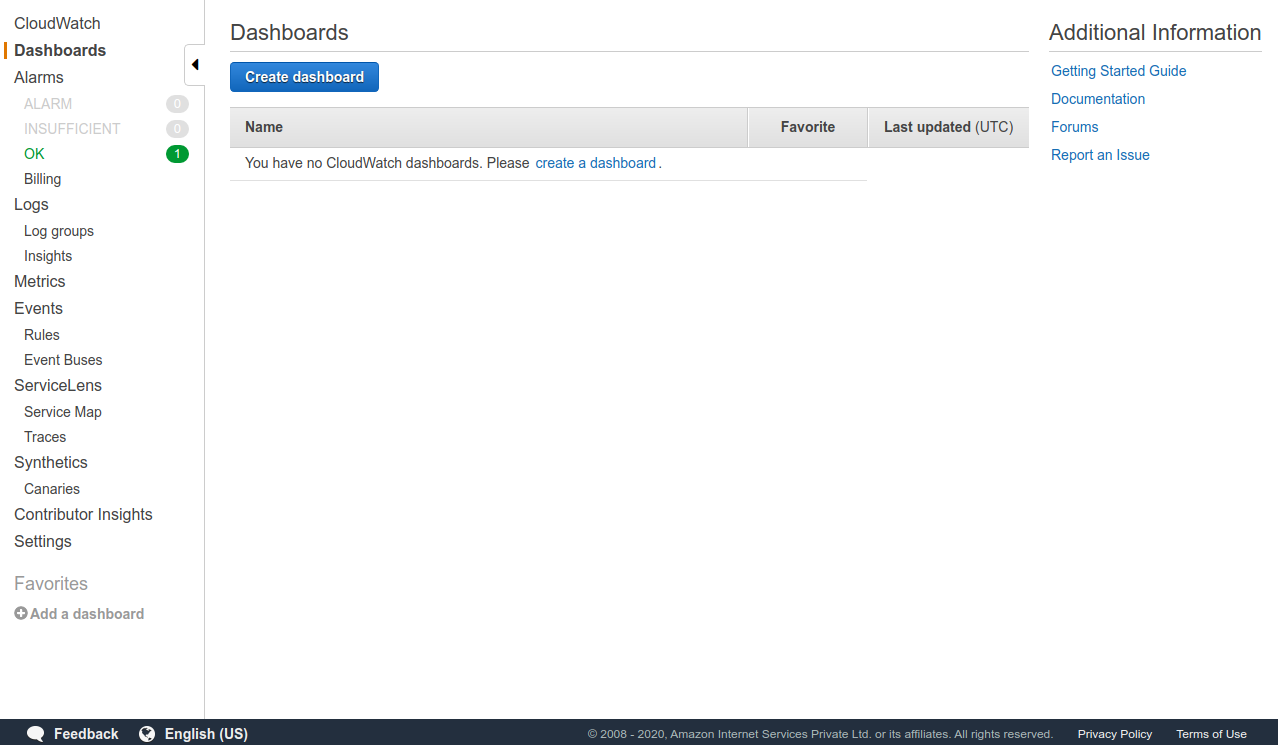Image resolution: width=1278 pixels, height=745 pixels.
Task: Open the Metrics page
Action: click(40, 281)
